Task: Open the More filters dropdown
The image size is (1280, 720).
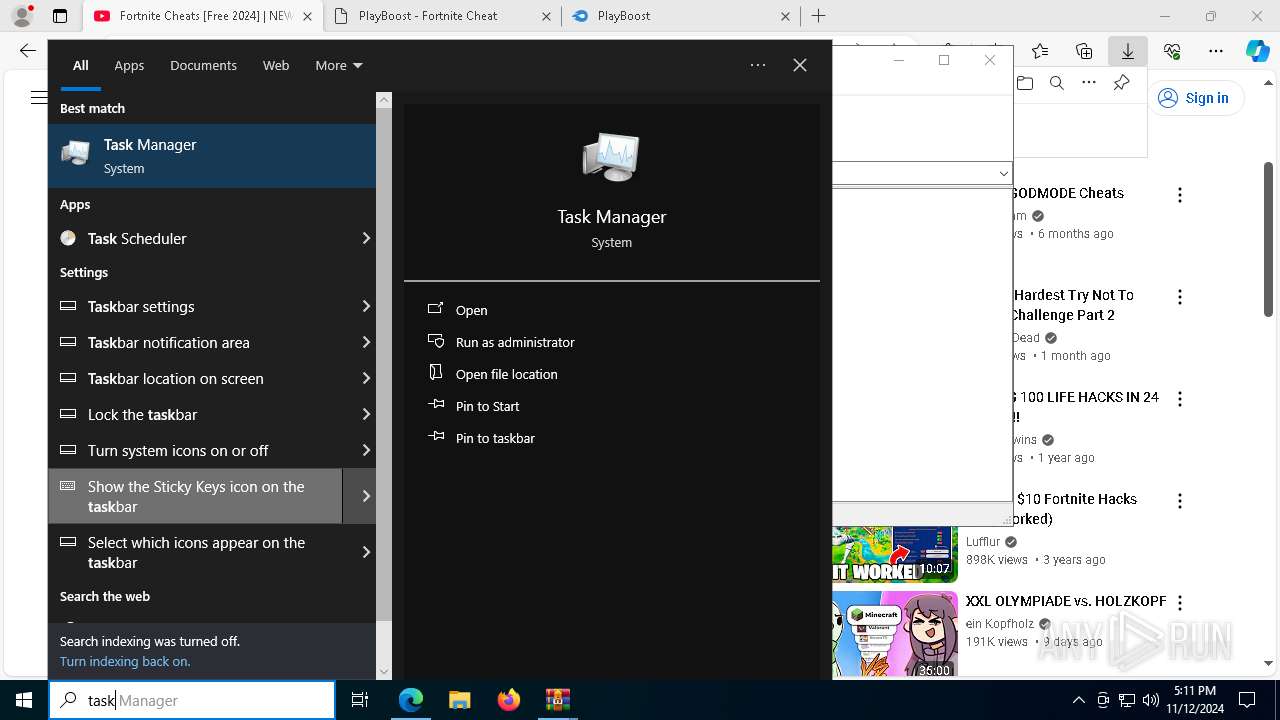Action: [x=339, y=65]
